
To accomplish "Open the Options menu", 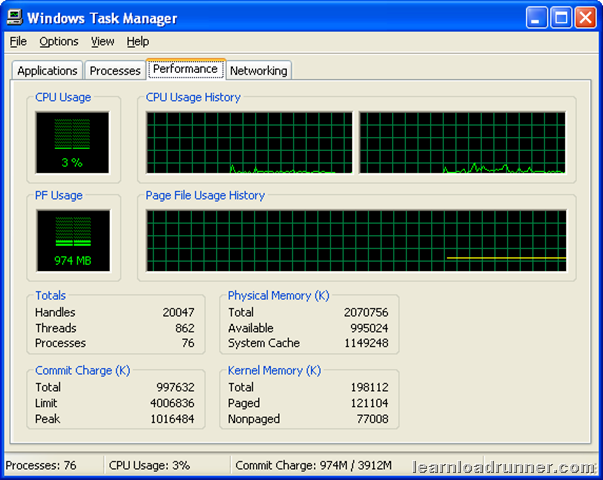I will [x=59, y=42].
